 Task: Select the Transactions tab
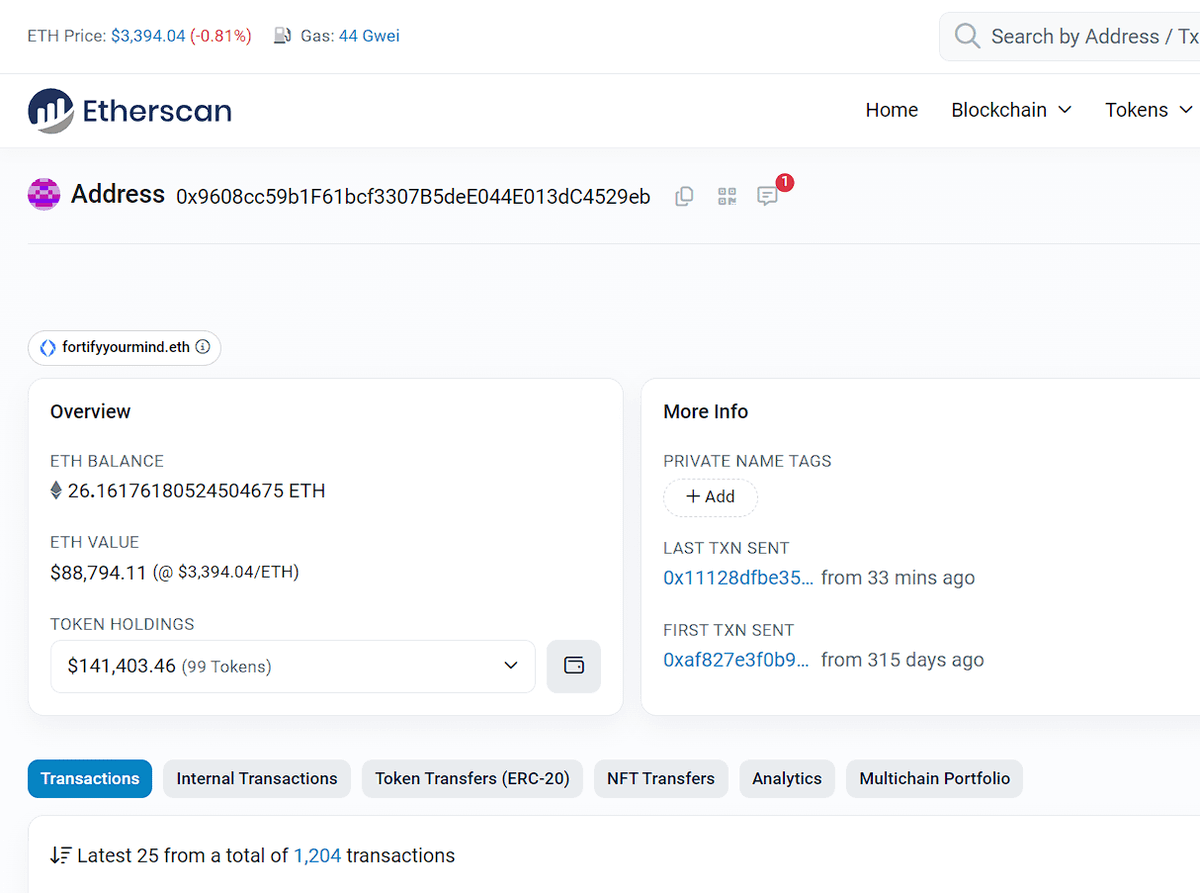(90, 778)
